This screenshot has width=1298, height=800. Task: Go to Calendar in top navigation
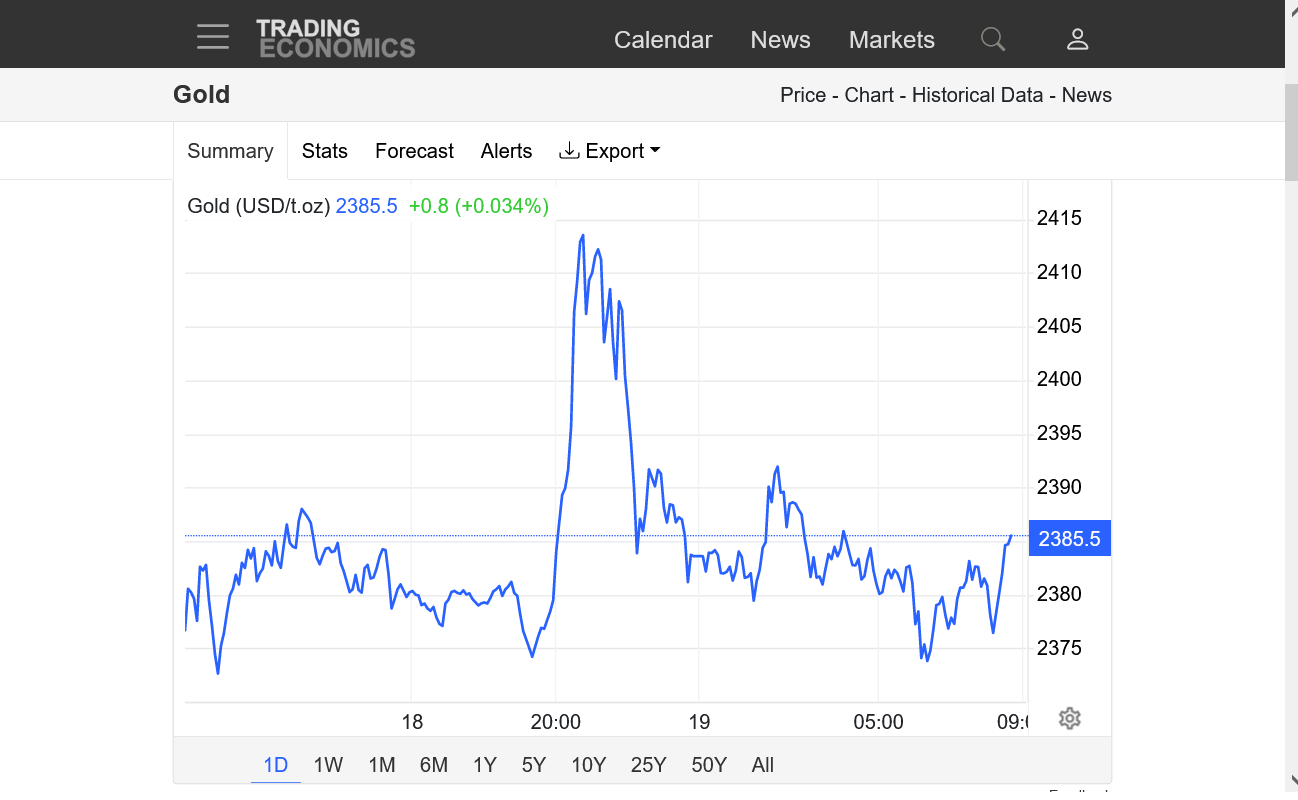[x=663, y=40]
